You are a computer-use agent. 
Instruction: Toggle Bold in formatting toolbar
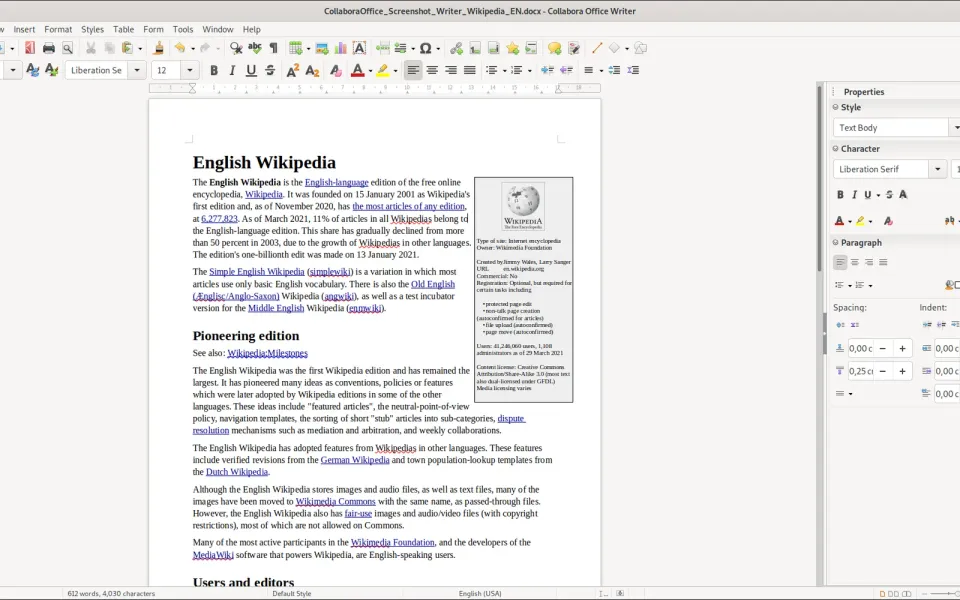pos(214,70)
